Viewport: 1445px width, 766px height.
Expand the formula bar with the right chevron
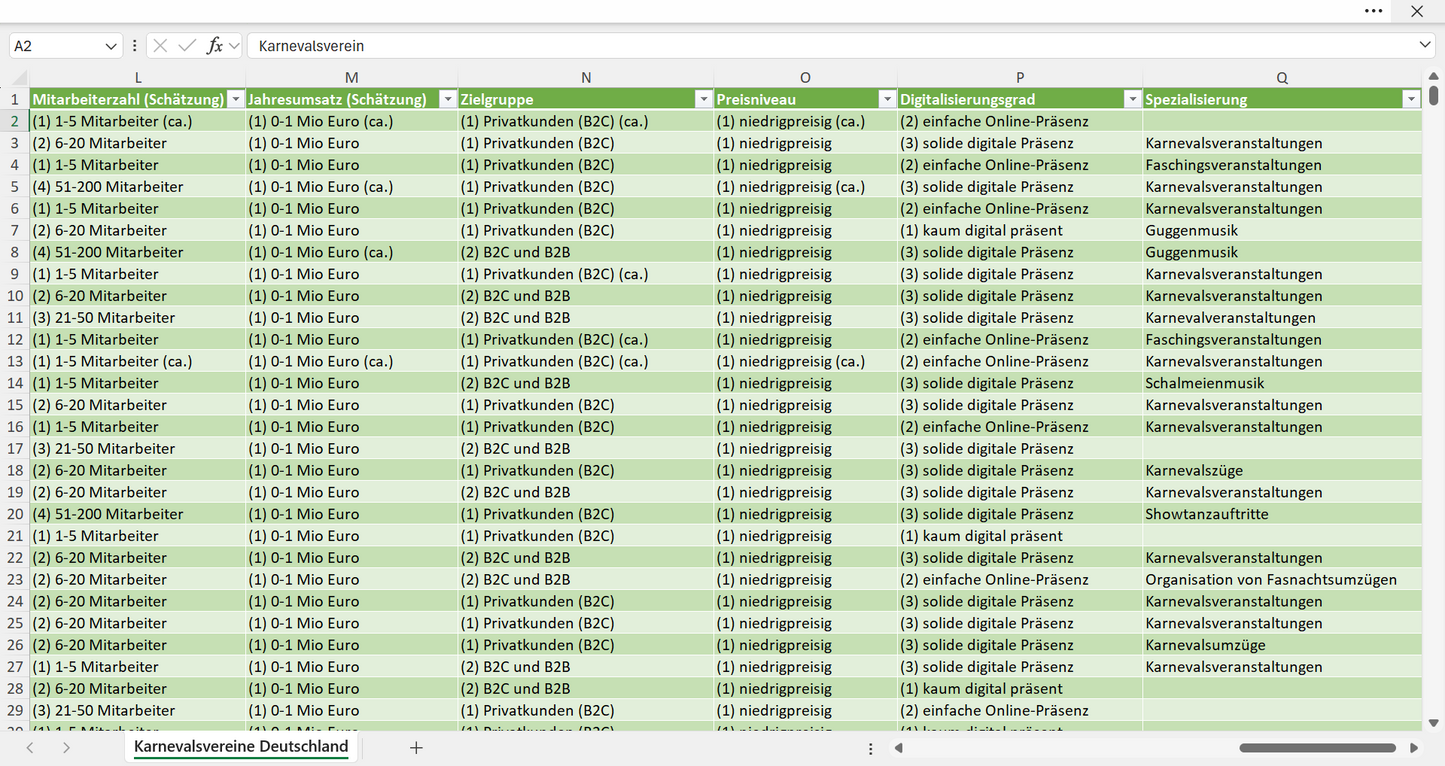coord(1425,46)
